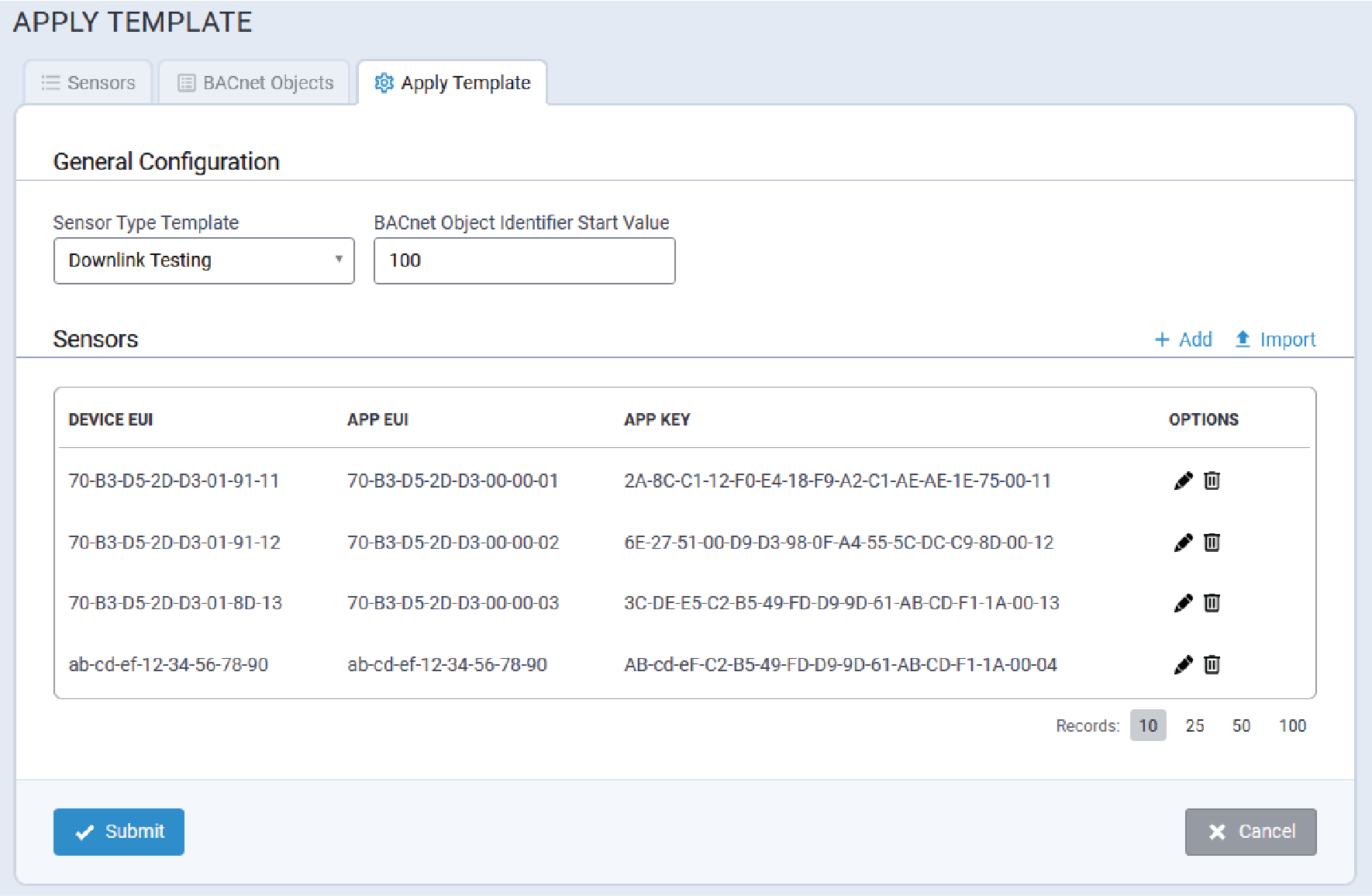Delete sensor with device EUI ending 91-11
This screenshot has height=896, width=1372.
point(1212,481)
